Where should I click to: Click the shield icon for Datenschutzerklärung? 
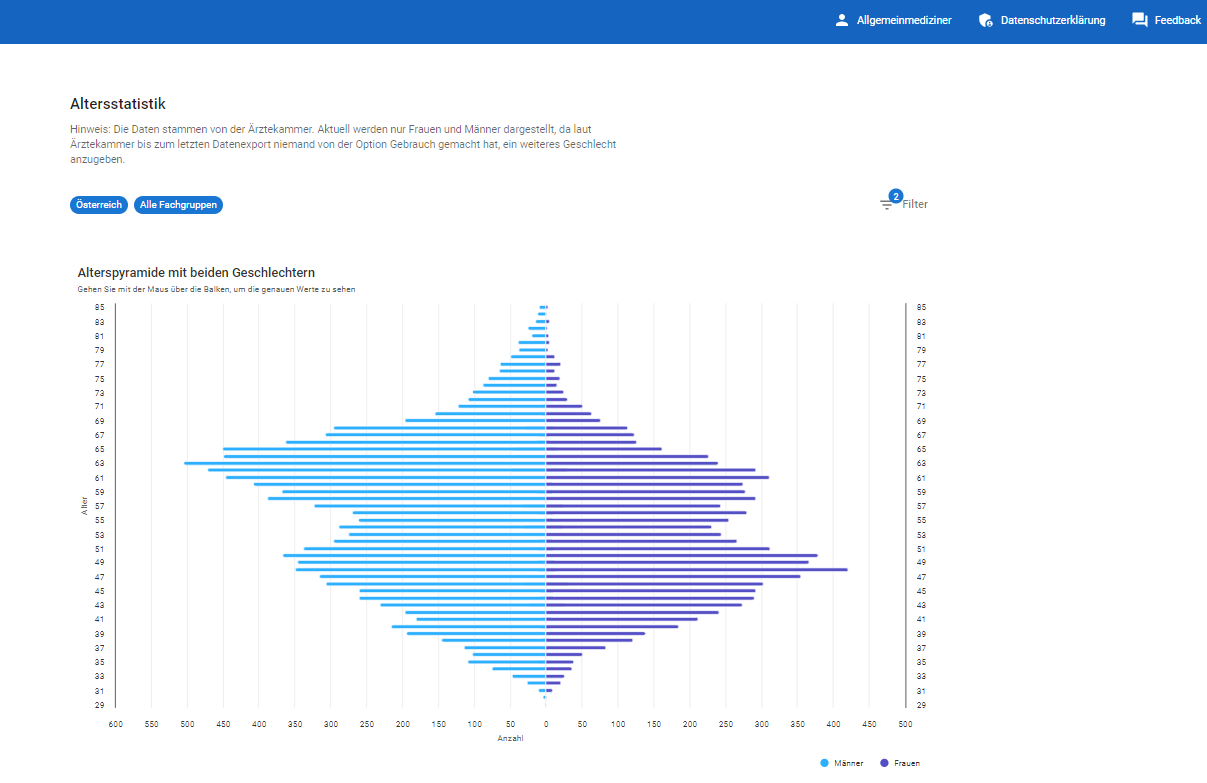point(985,20)
